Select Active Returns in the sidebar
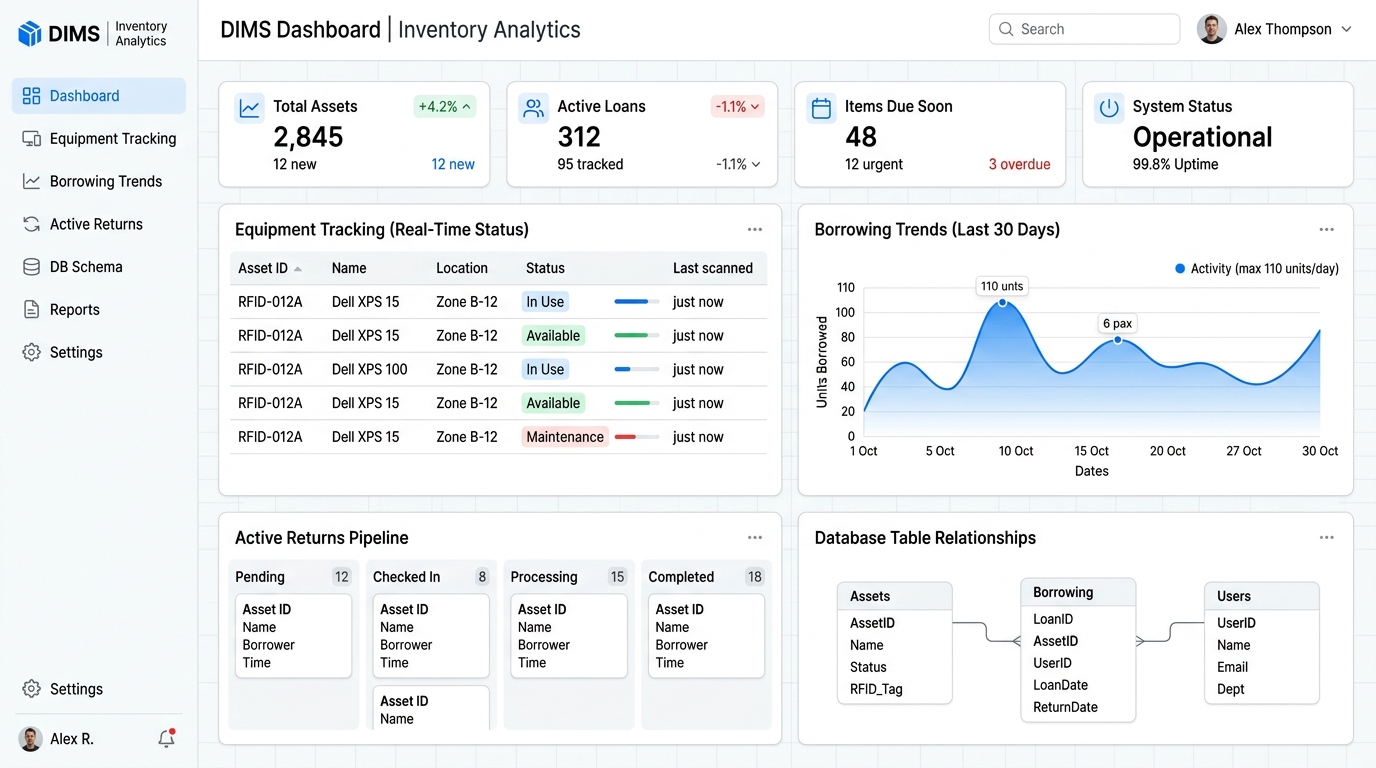The height and width of the screenshot is (768, 1376). [99, 224]
